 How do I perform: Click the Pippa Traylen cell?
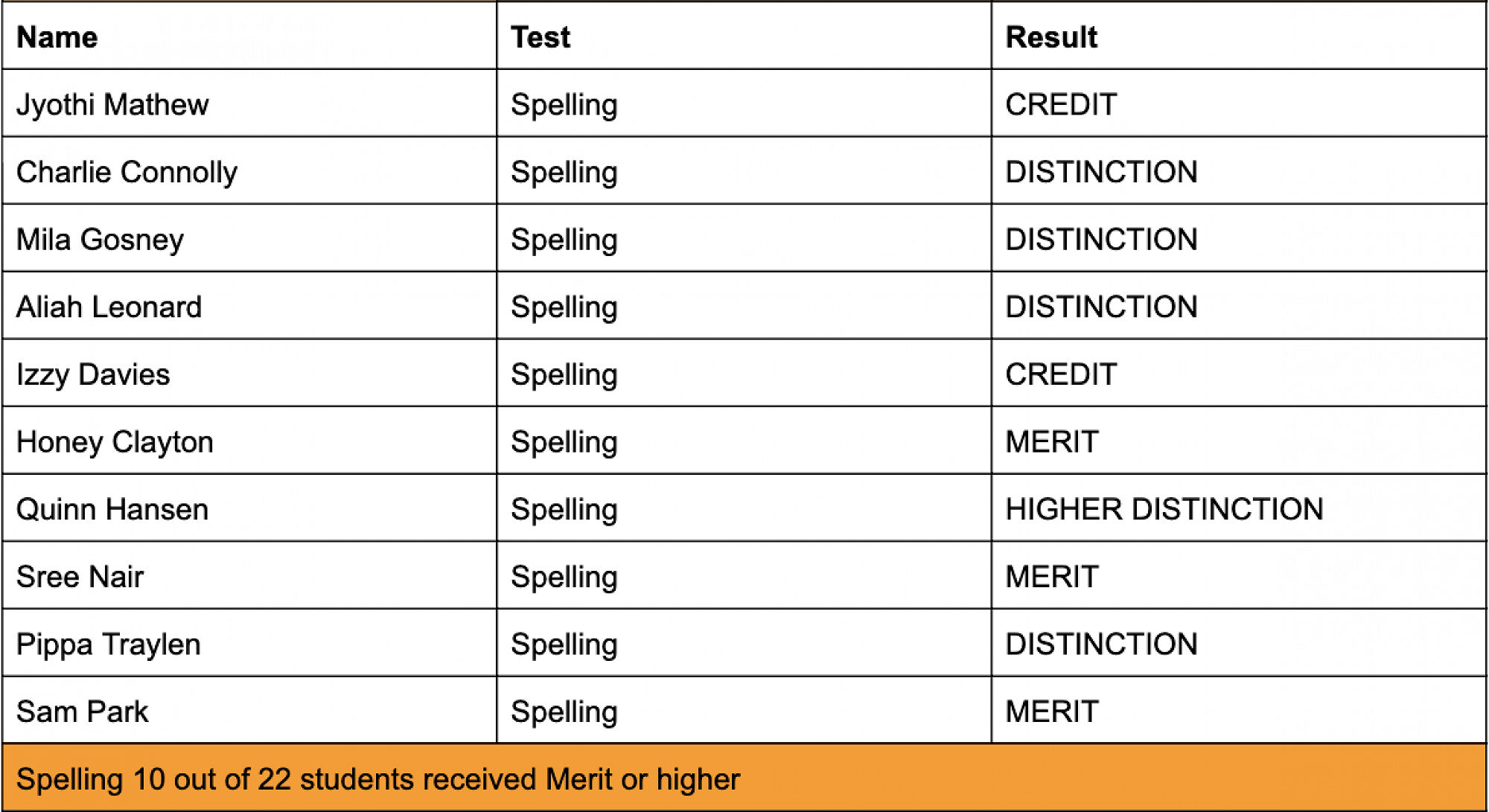pos(109,645)
